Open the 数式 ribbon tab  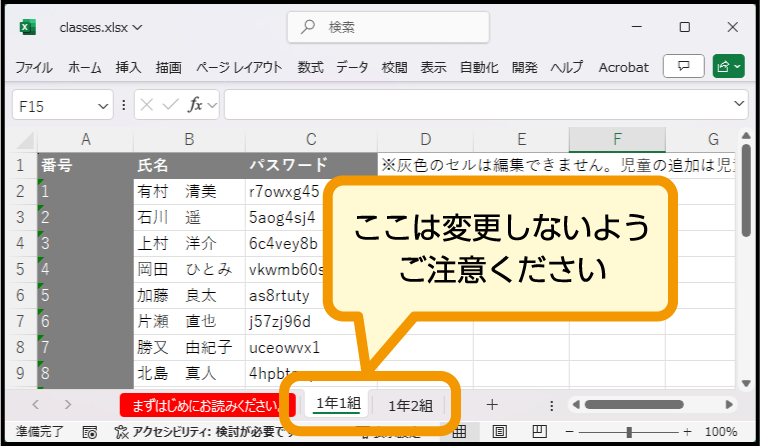pos(310,67)
